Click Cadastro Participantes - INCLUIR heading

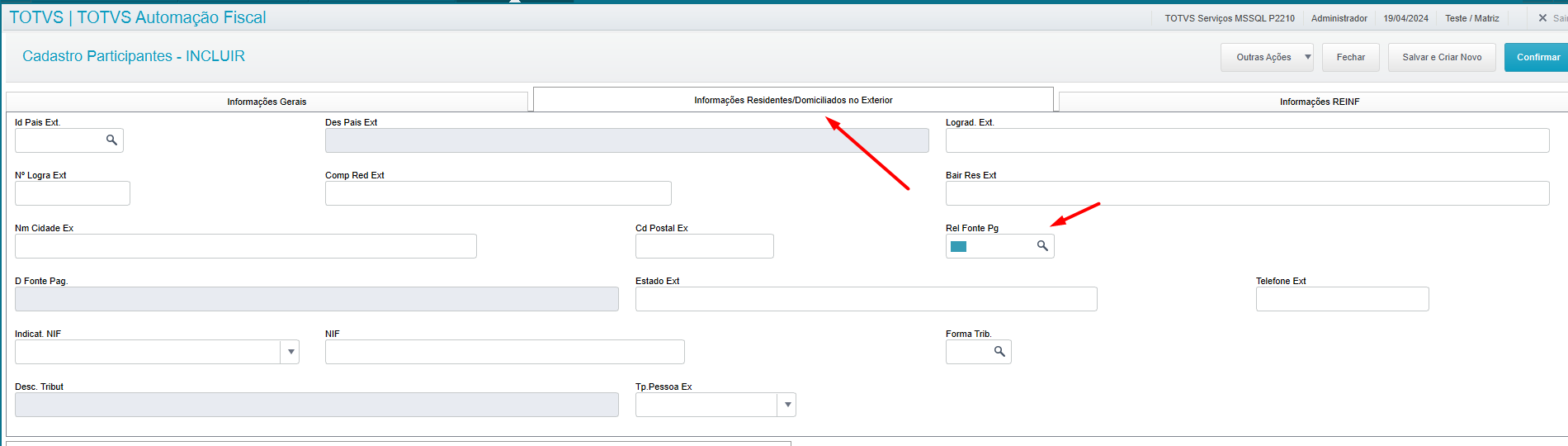click(134, 56)
